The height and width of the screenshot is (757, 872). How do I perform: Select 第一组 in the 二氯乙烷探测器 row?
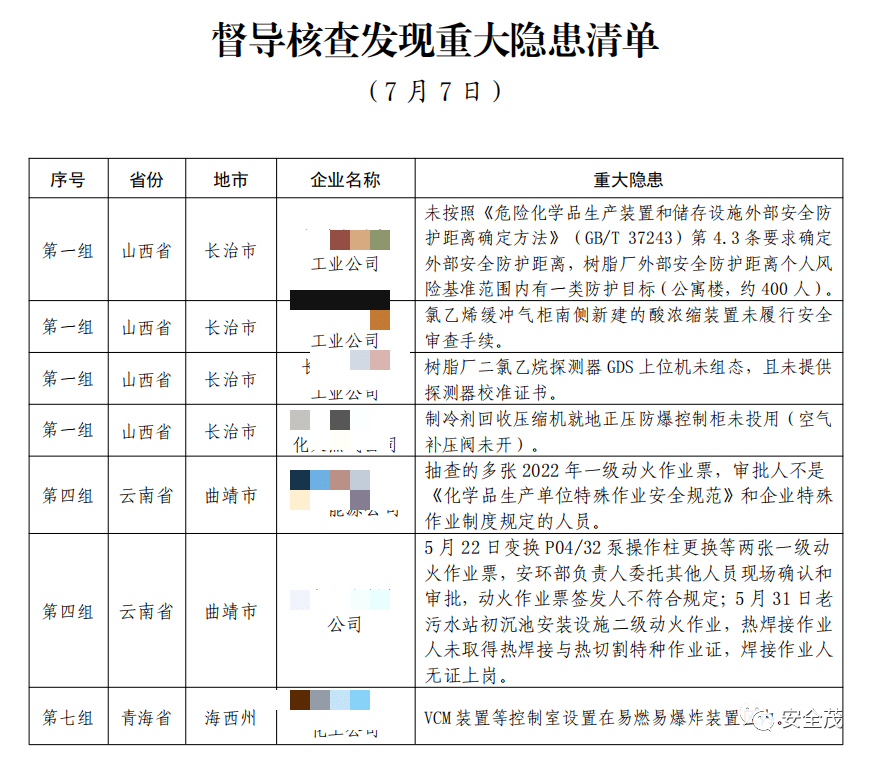pyautogui.click(x=68, y=379)
